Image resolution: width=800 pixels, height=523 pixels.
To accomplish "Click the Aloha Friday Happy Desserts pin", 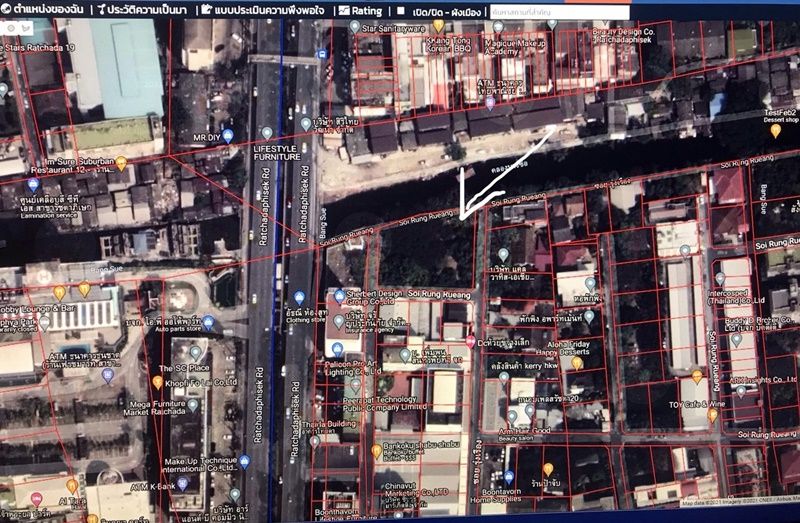I will tap(576, 362).
